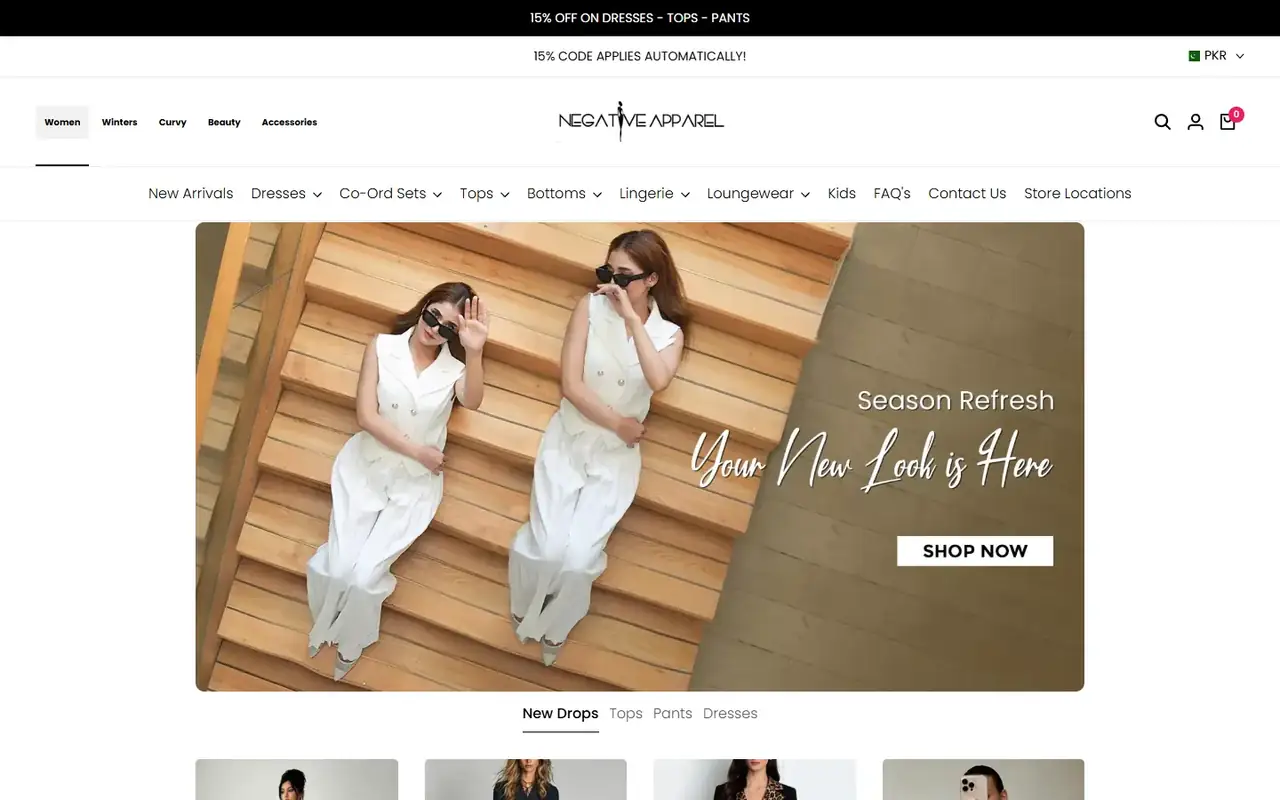
Task: Click the SHOP NOW button
Action: [975, 551]
